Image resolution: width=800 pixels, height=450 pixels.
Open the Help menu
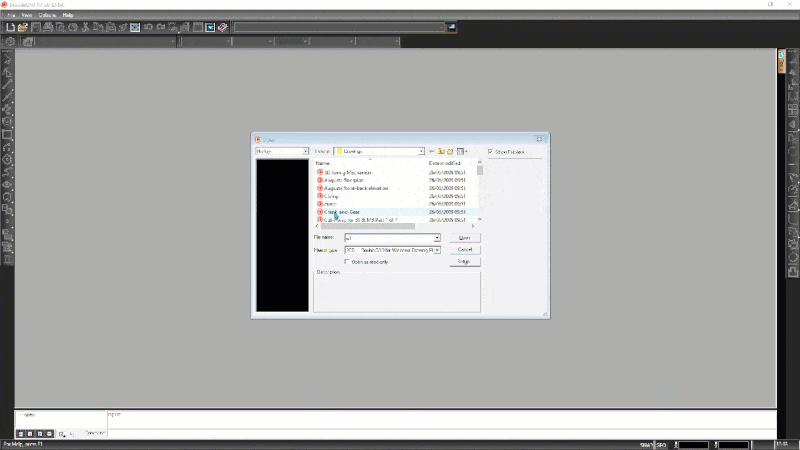click(x=68, y=16)
